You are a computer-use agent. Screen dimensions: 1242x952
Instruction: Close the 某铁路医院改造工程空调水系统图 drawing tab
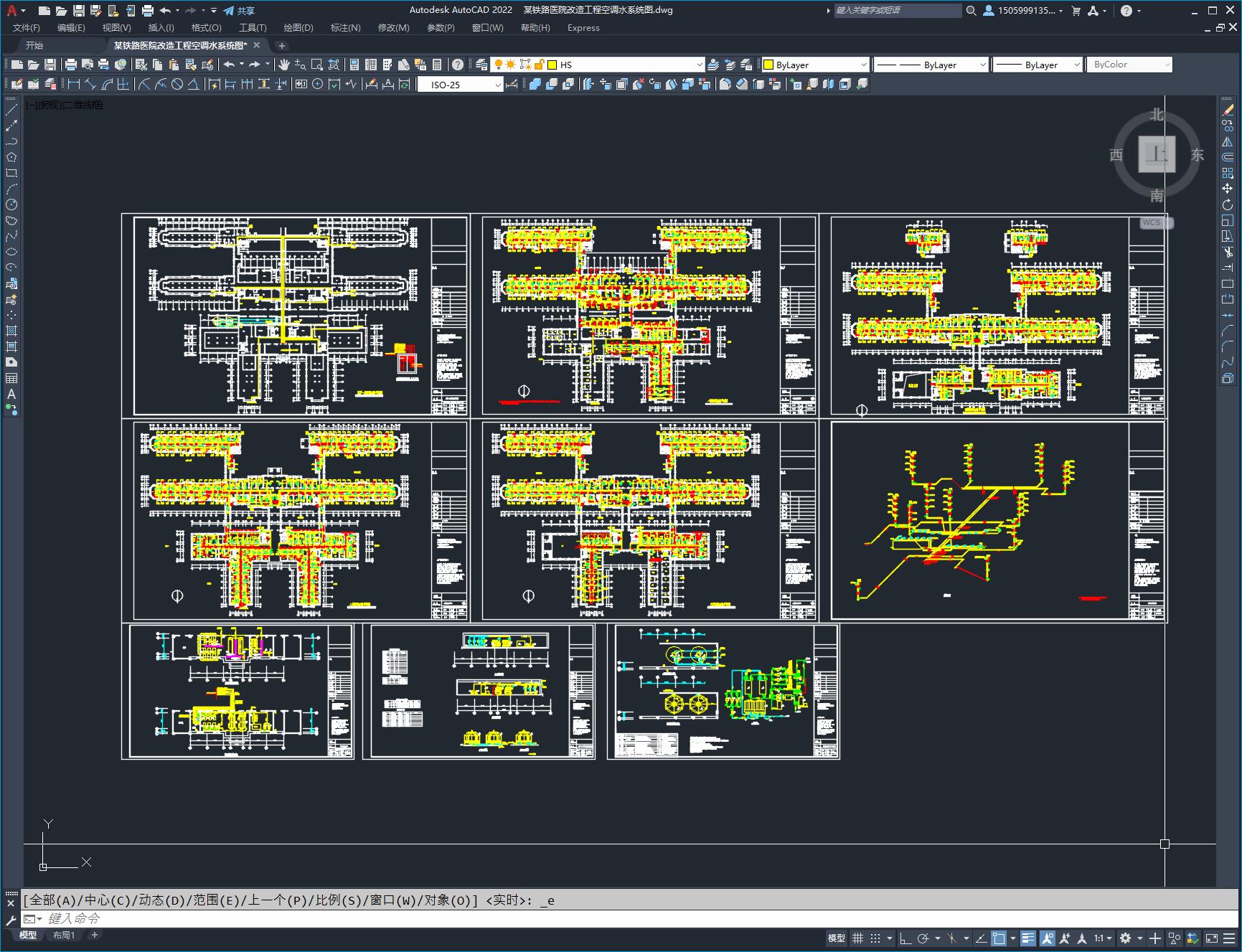tap(257, 45)
